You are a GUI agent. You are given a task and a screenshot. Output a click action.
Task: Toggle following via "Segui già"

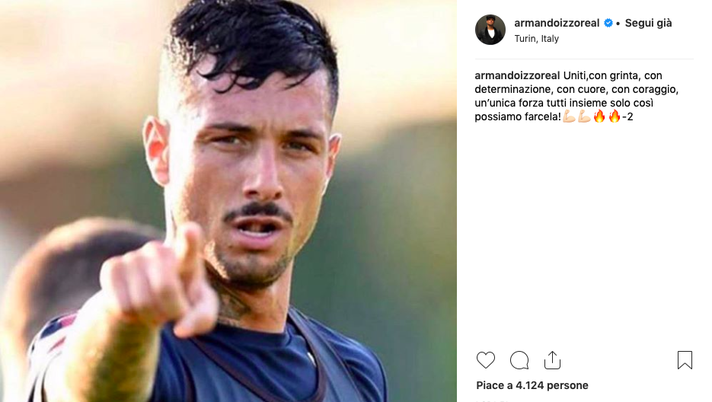pos(648,23)
